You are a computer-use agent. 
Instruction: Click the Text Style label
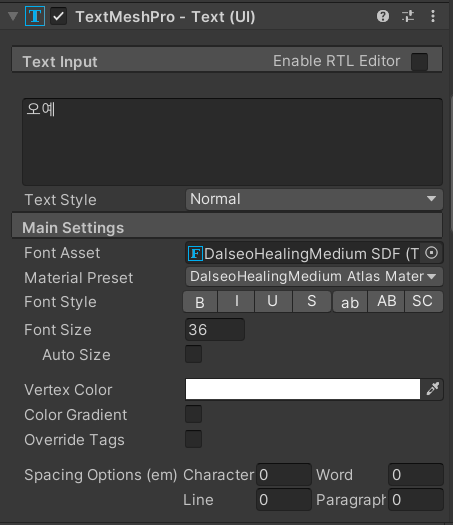pyautogui.click(x=60, y=200)
